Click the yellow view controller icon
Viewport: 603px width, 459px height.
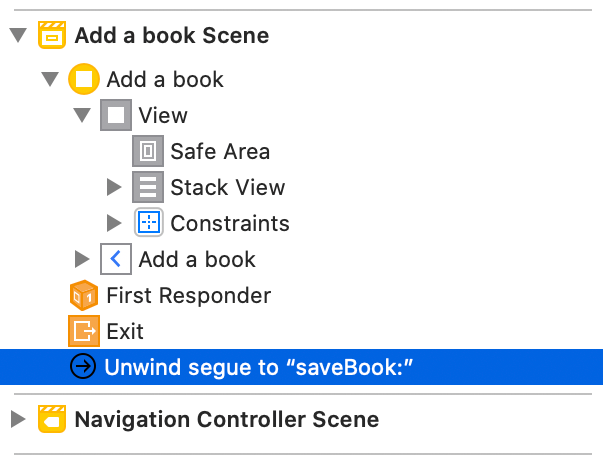[x=84, y=79]
